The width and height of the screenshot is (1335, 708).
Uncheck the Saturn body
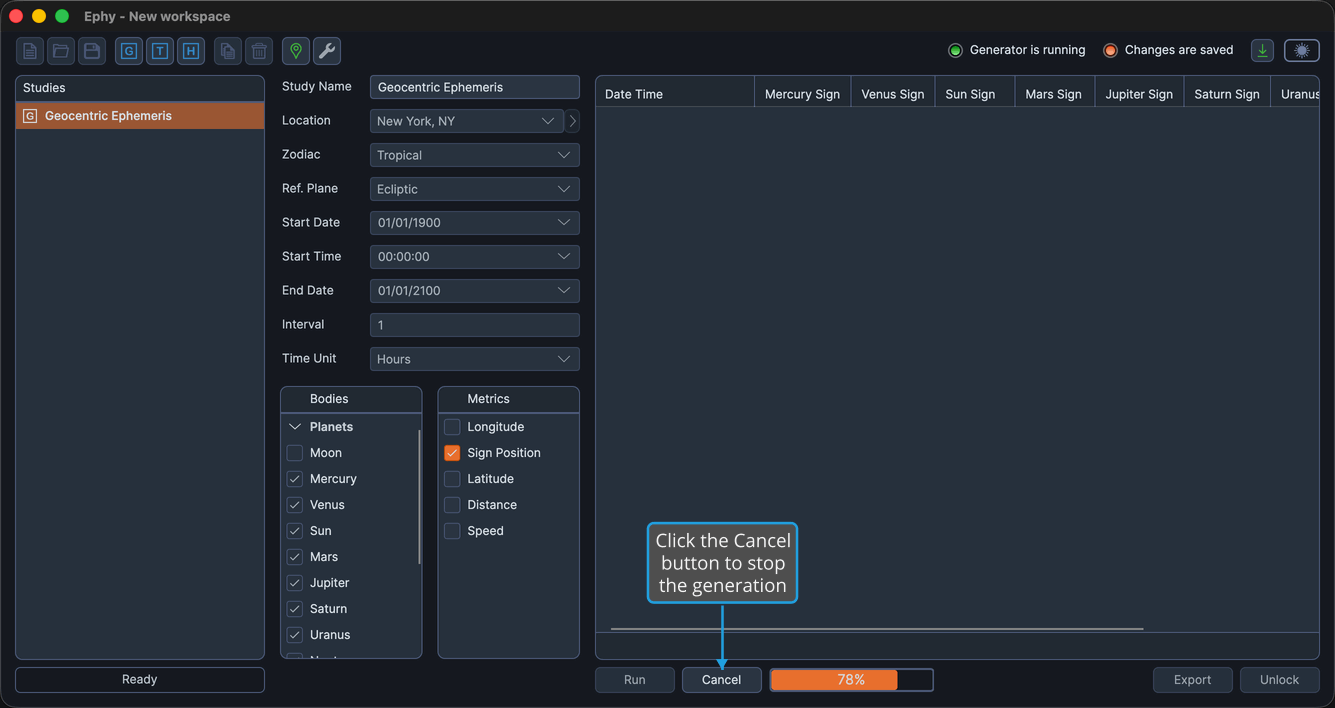(x=295, y=609)
